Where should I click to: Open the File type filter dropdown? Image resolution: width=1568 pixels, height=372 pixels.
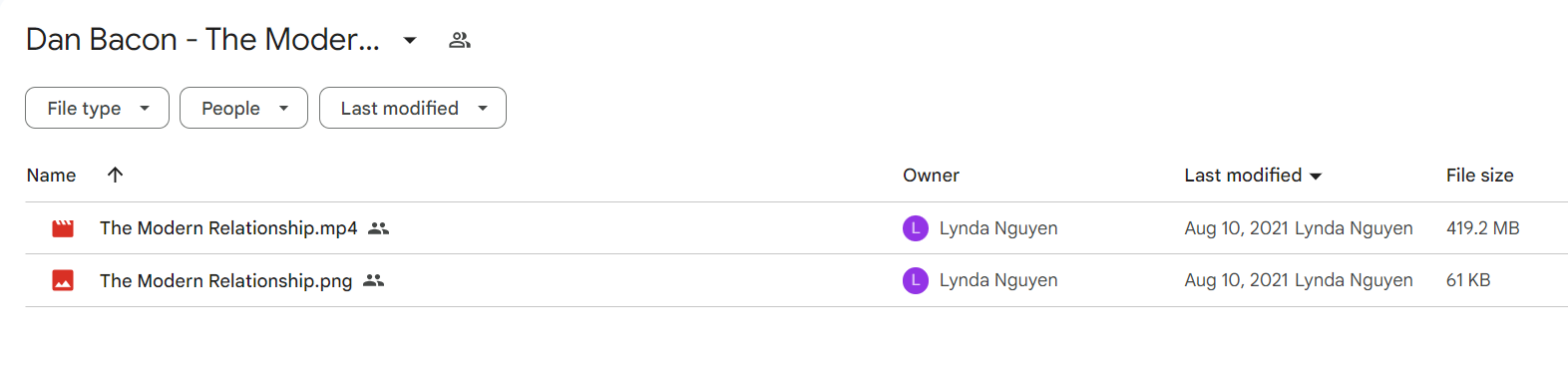click(97, 108)
